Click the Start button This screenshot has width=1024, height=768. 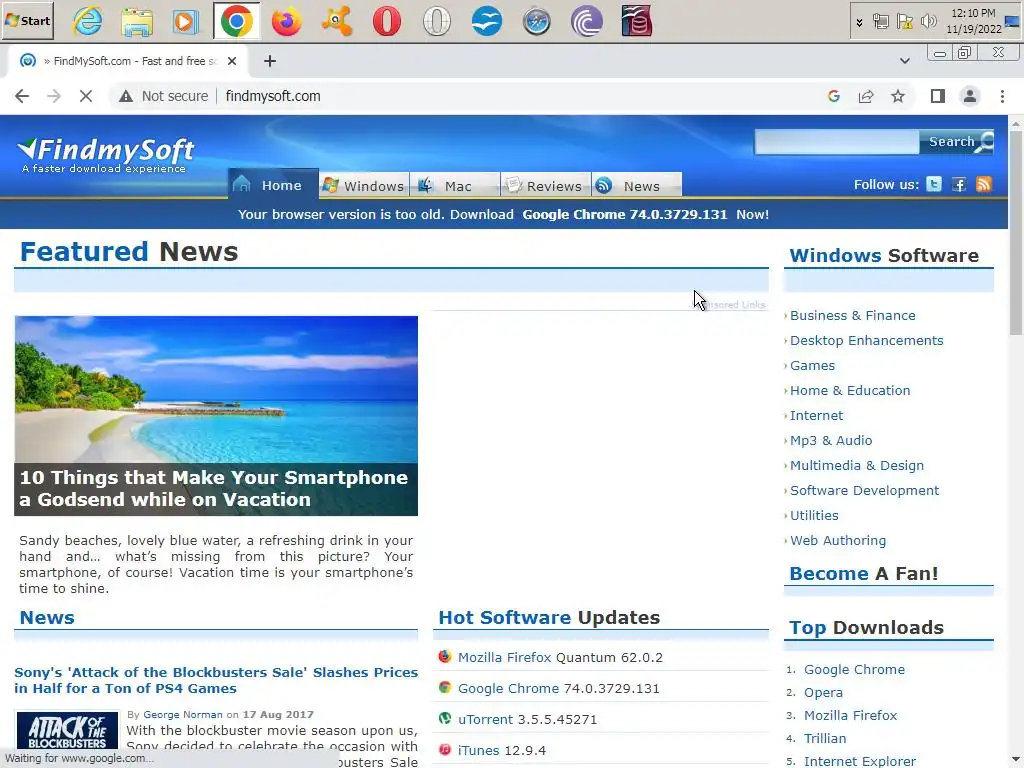pos(27,21)
